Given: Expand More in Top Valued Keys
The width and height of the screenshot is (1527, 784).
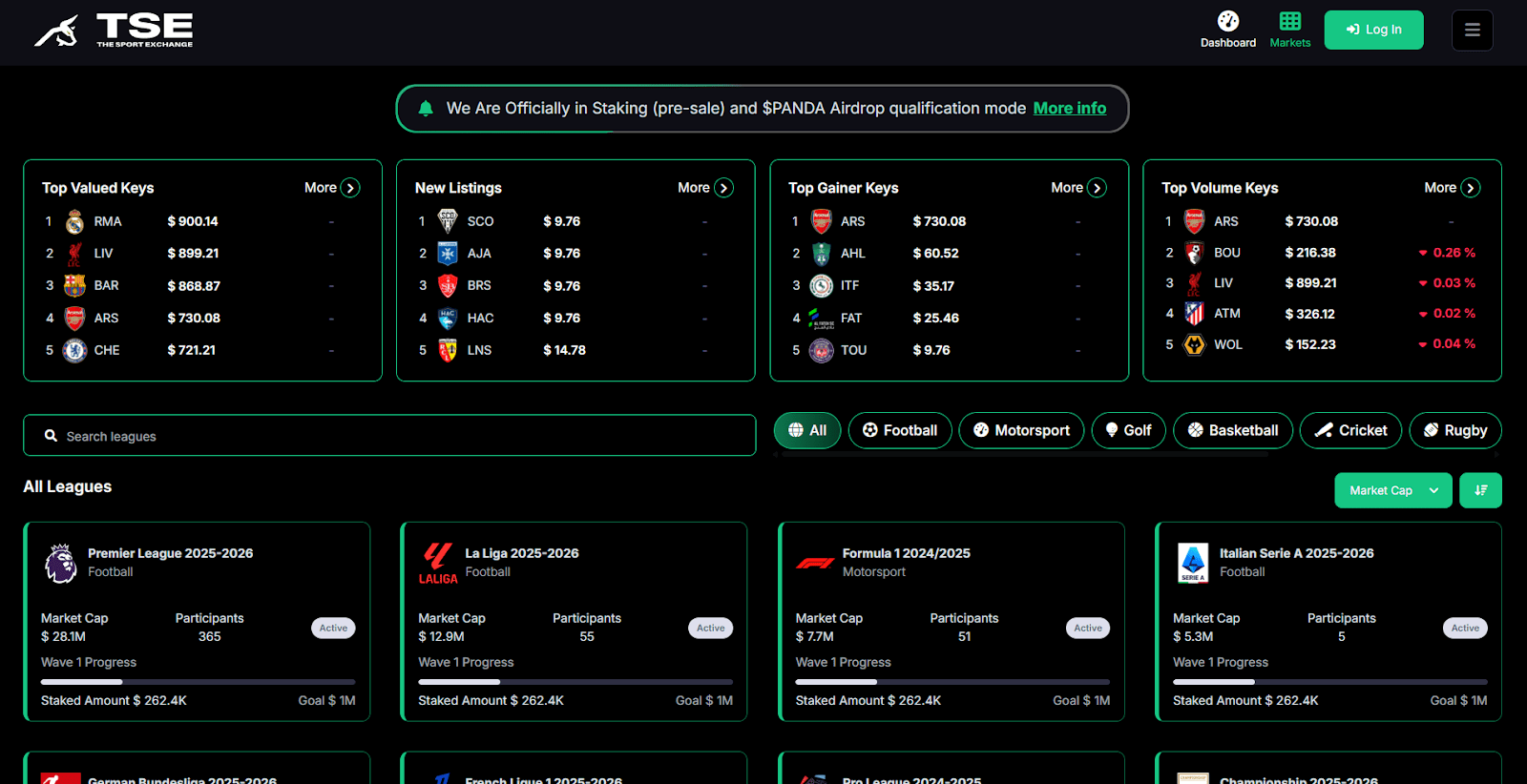Looking at the screenshot, I should [x=331, y=188].
